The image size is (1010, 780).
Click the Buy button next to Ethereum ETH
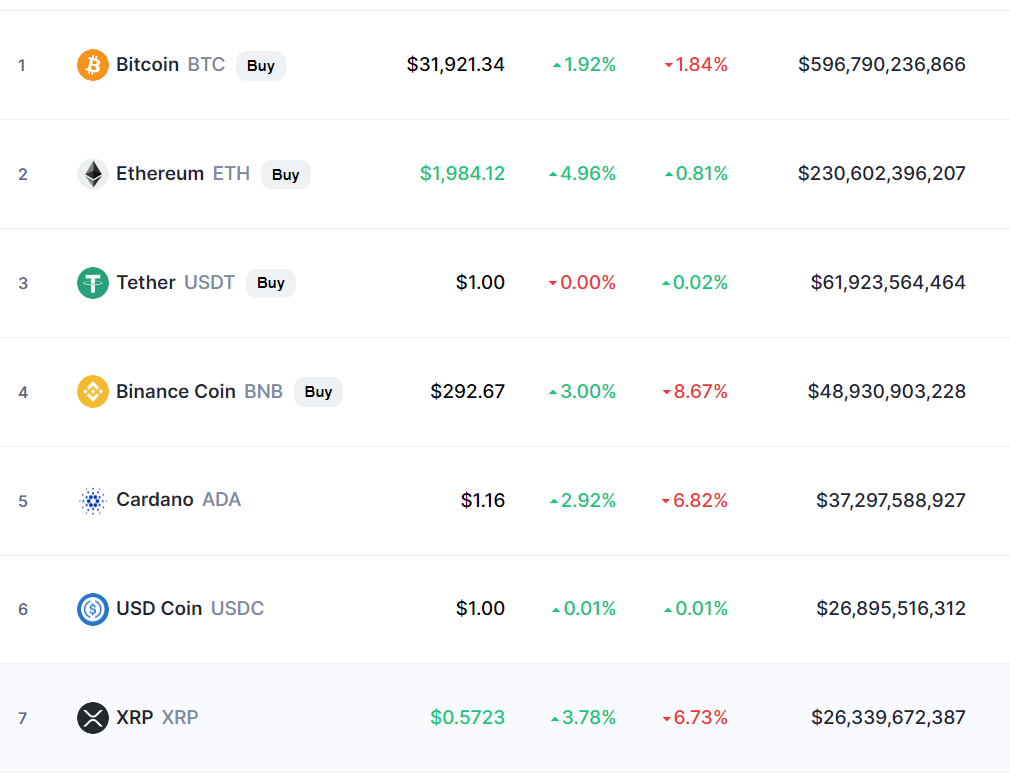click(x=285, y=175)
